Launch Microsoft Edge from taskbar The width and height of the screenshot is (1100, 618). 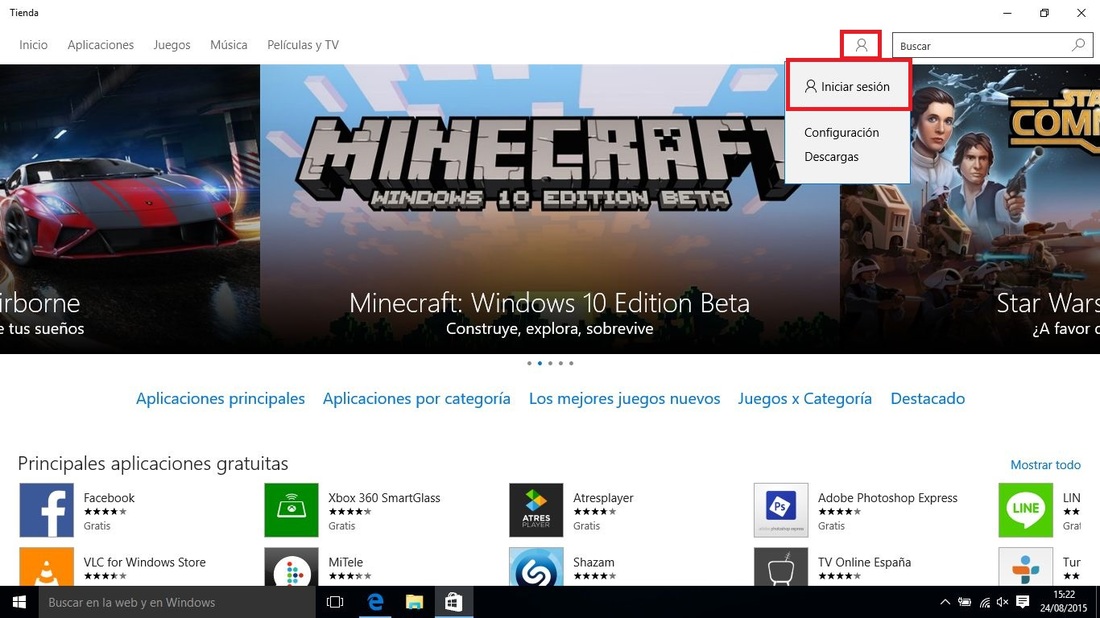click(375, 603)
